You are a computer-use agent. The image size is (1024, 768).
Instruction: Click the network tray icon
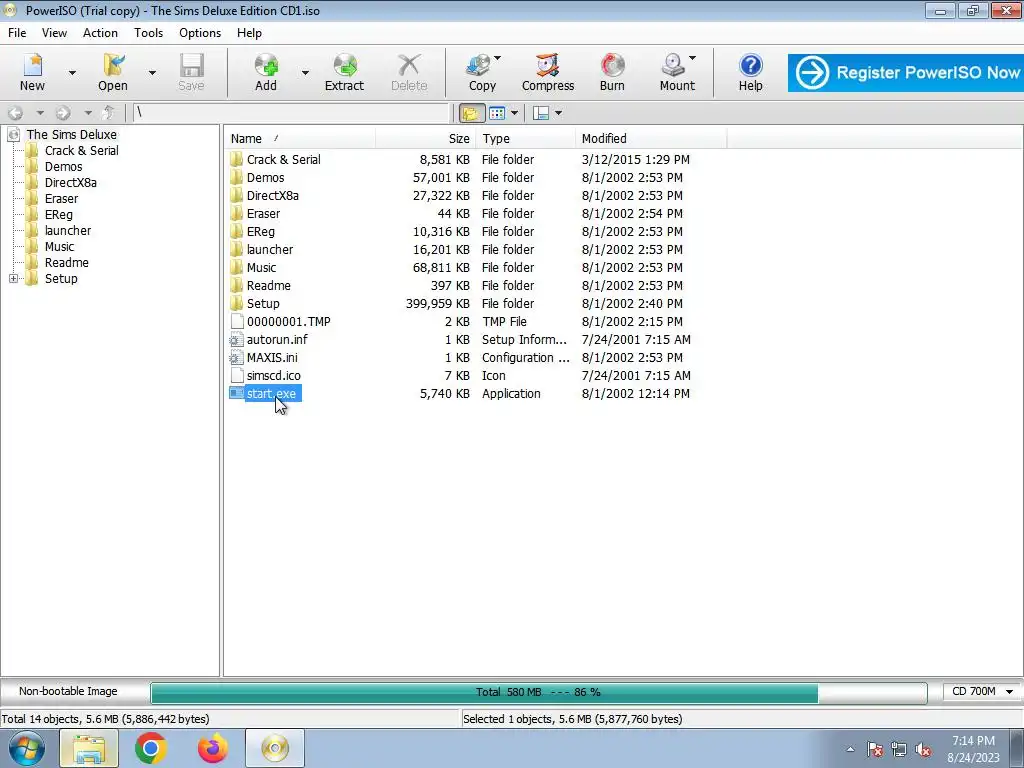899,750
